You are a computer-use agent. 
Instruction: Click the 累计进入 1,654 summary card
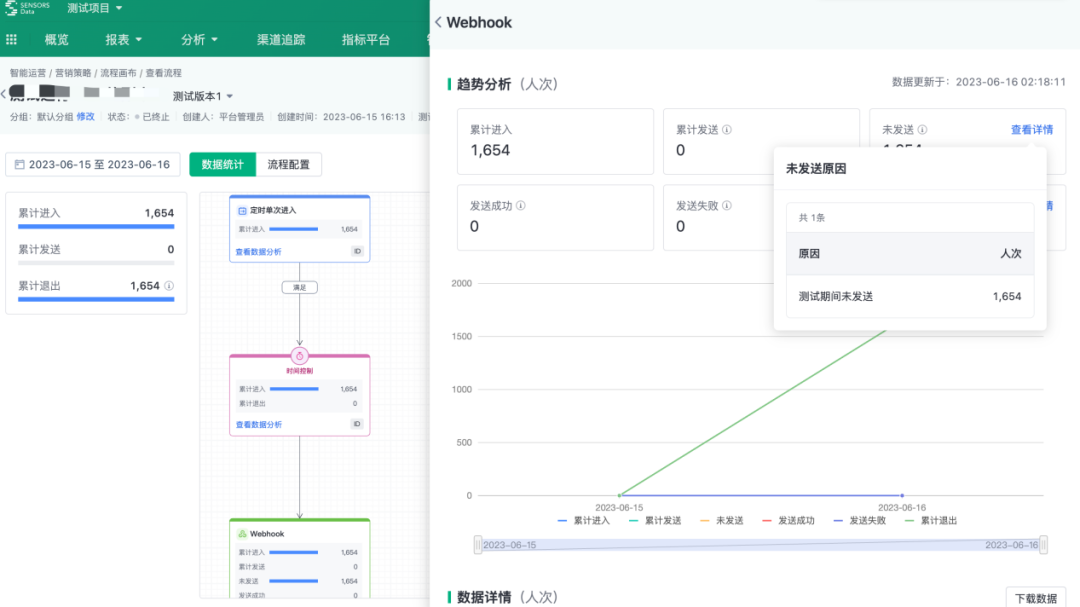tap(555, 141)
